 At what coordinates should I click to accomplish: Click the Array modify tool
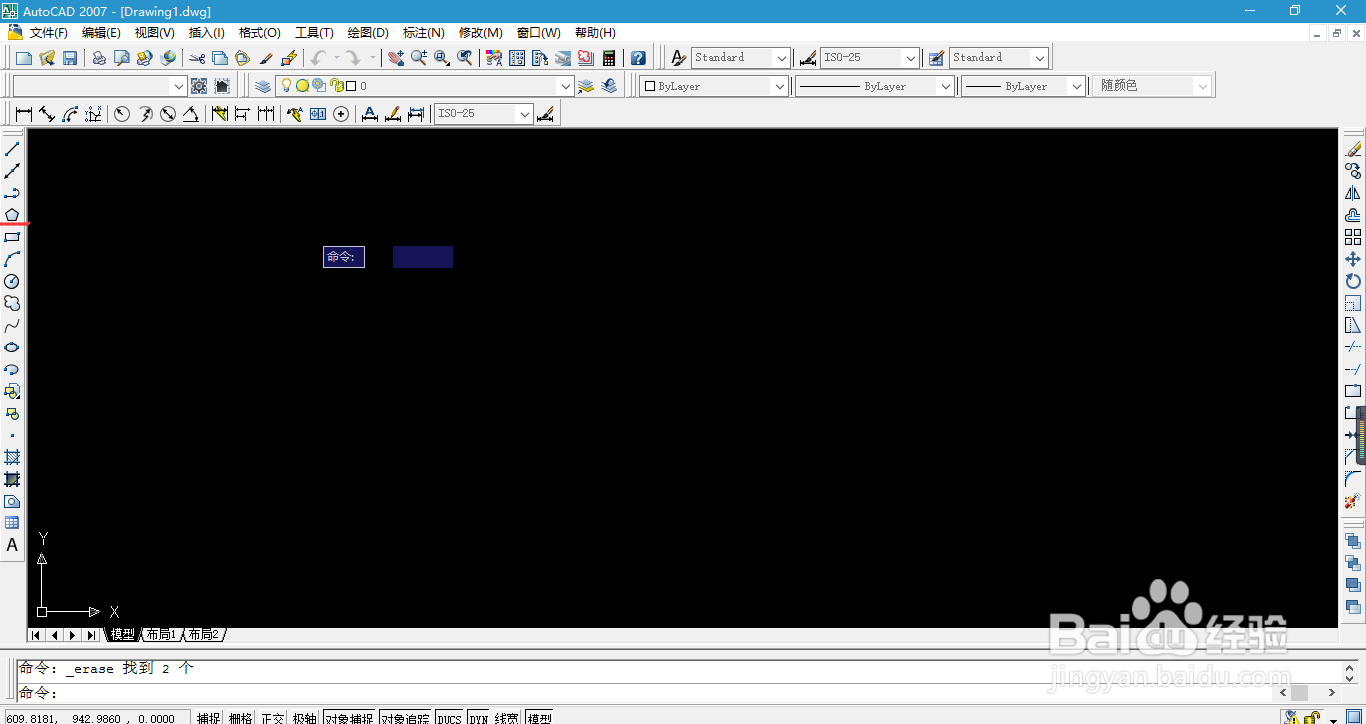pos(1353,237)
